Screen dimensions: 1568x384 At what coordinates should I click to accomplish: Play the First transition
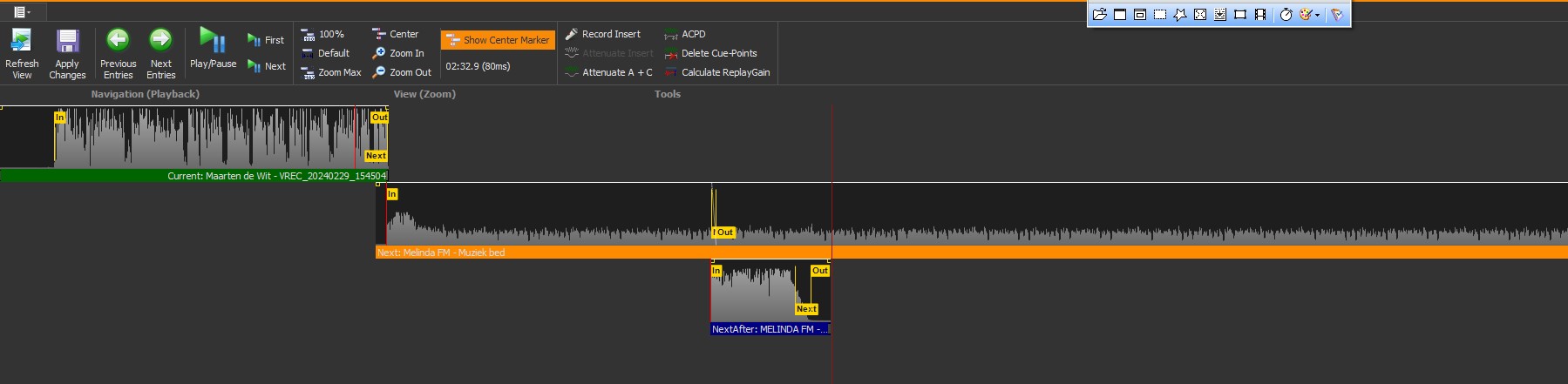[266, 40]
